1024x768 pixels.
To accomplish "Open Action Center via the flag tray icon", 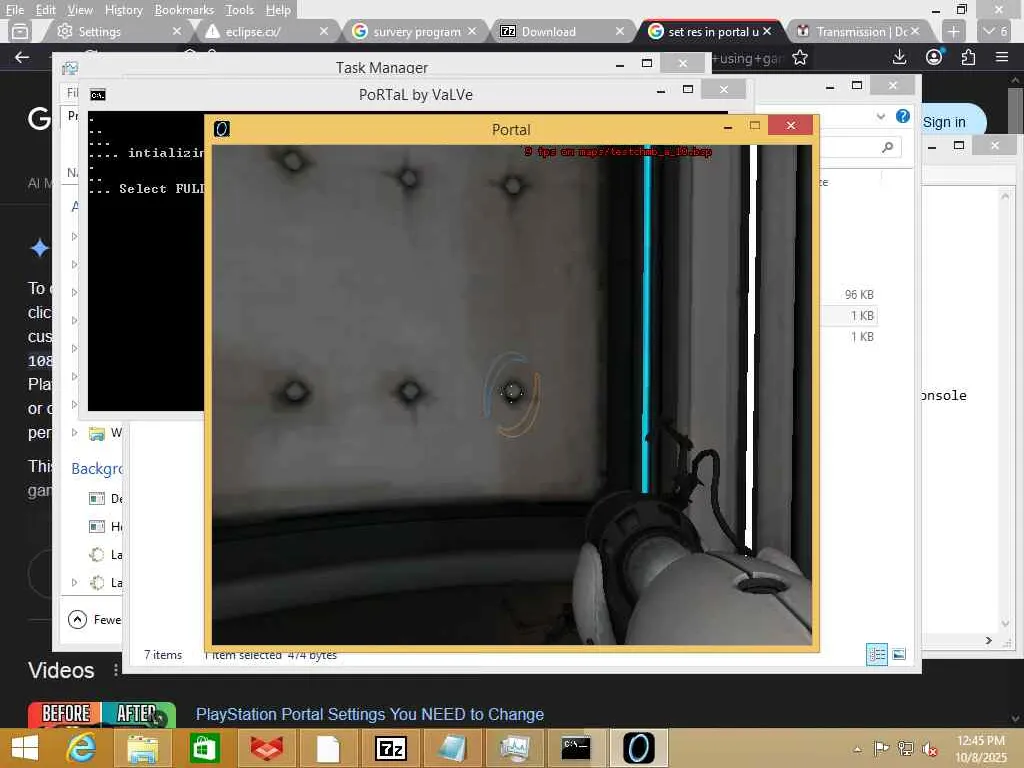I will coord(881,748).
